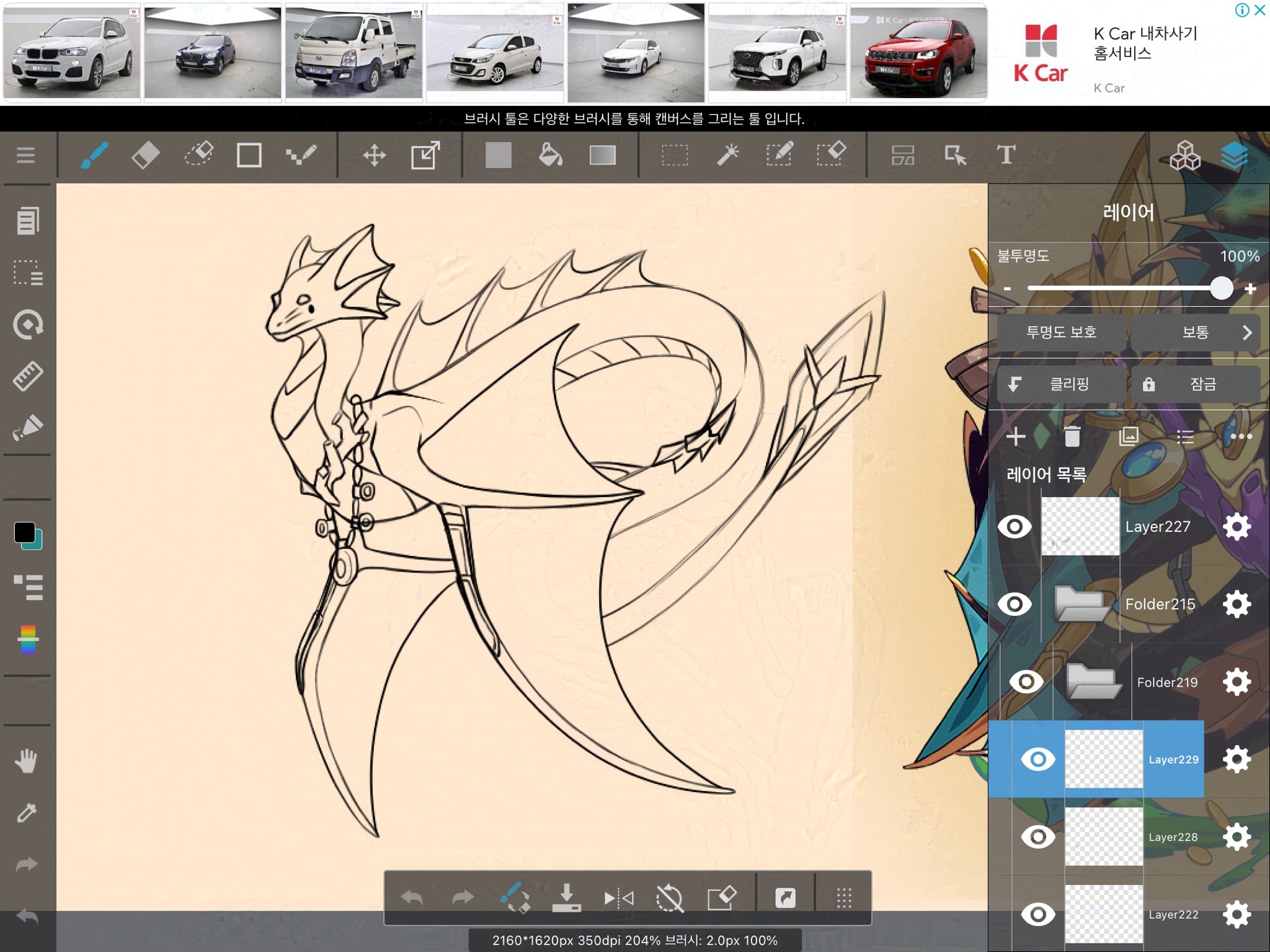Image resolution: width=1270 pixels, height=952 pixels.
Task: Open the hamburger main menu
Action: point(25,155)
